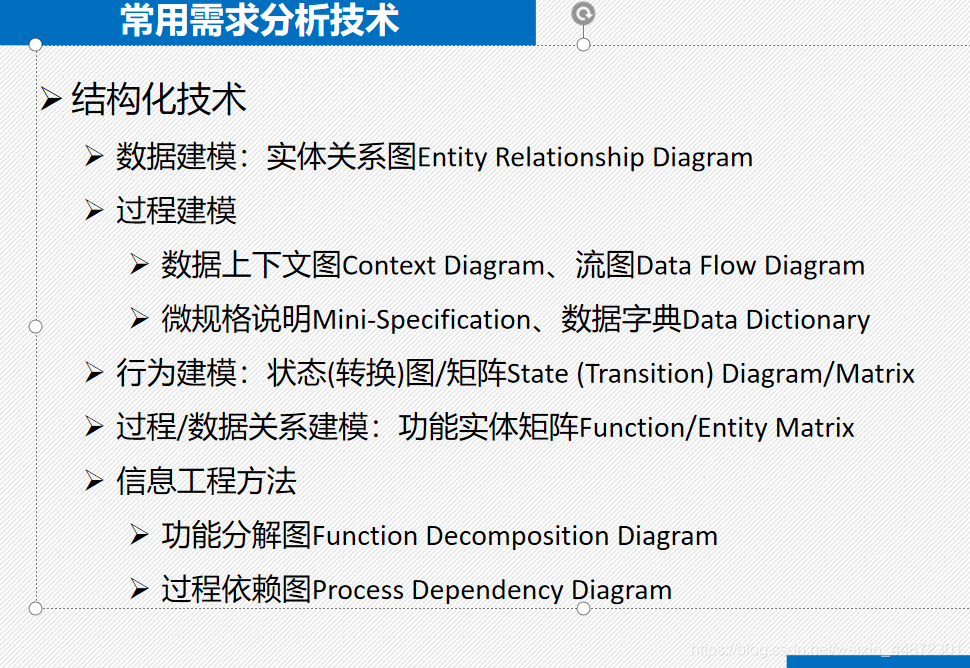Viewport: 970px width, 668px height.
Task: Click the 行为建模 State Transition Diagram line
Action: point(515,374)
